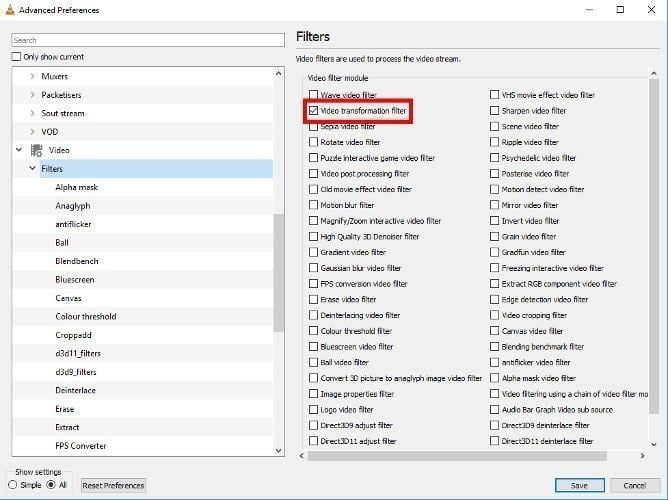Select the Bluescreen tree item
Image resolution: width=668 pixels, height=500 pixels.
(75, 280)
